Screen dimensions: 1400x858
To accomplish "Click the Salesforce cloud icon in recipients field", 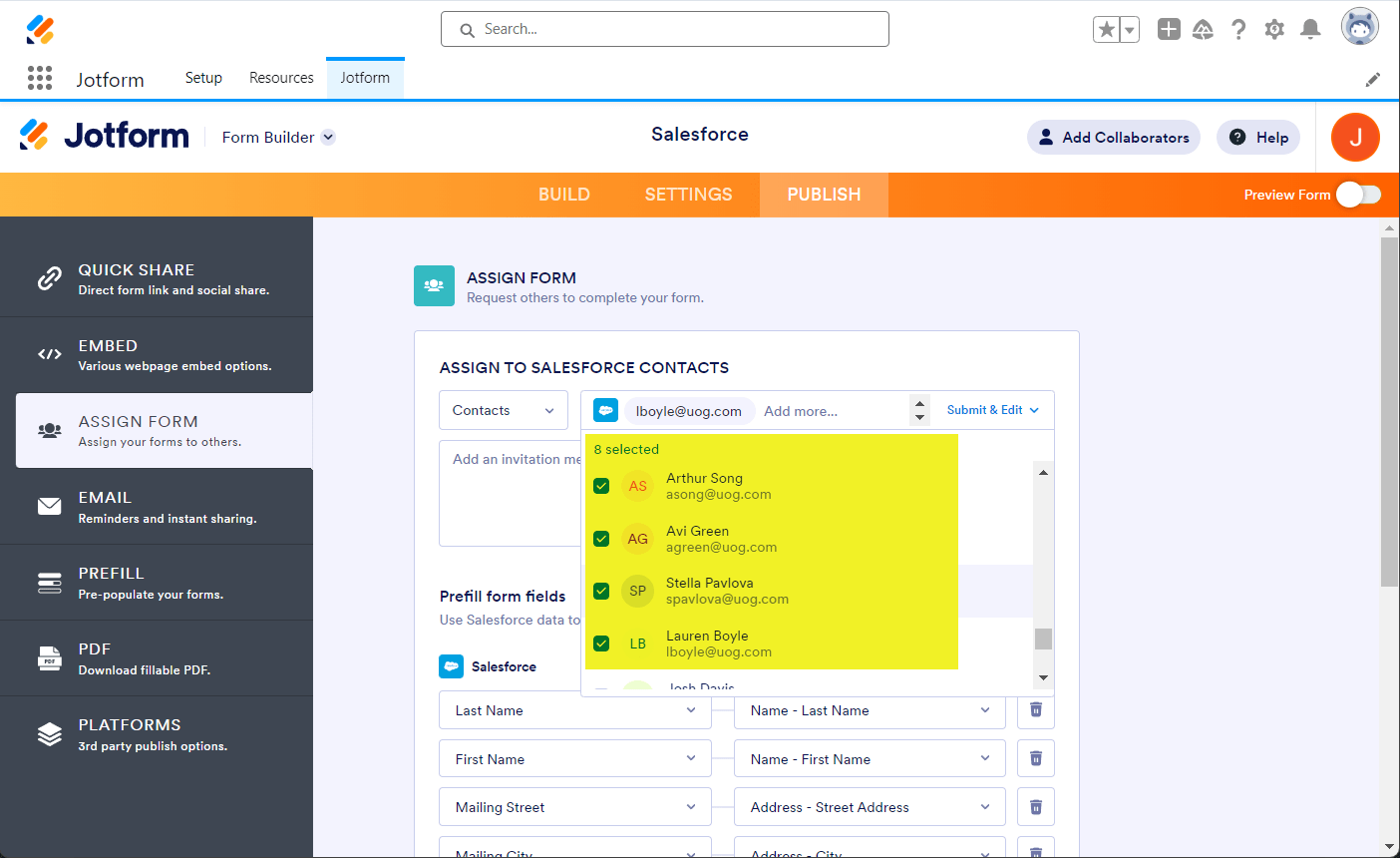I will coord(605,411).
